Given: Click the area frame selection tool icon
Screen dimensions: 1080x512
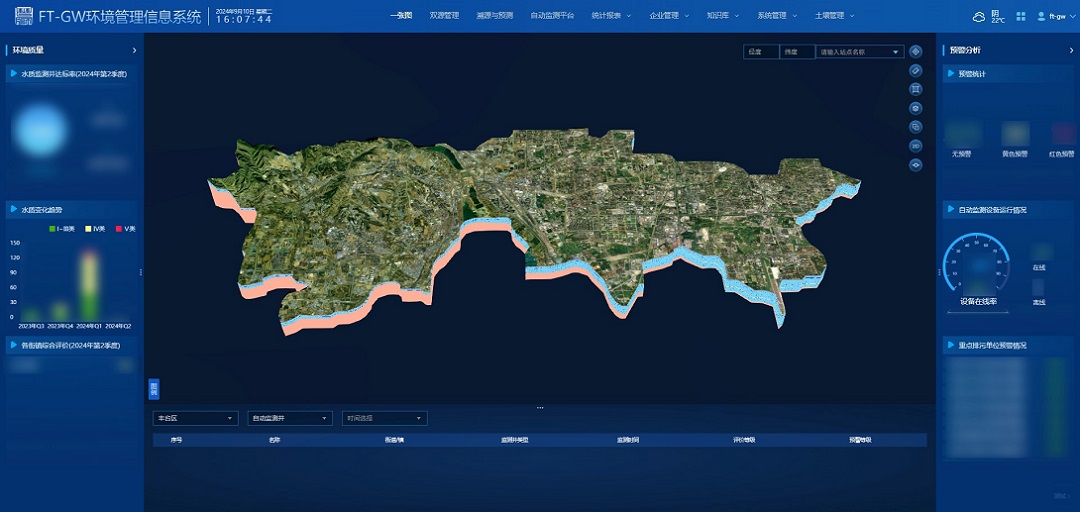Looking at the screenshot, I should point(915,89).
